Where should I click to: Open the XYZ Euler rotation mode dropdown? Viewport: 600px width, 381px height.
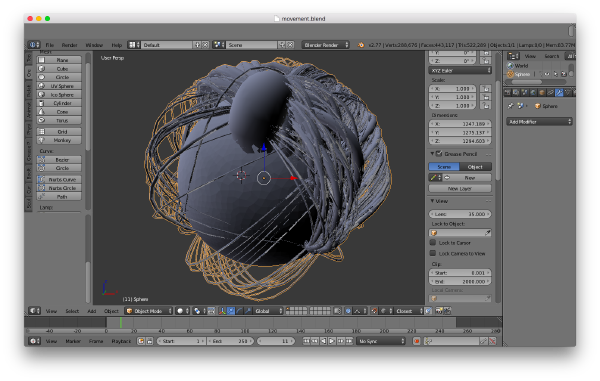point(460,71)
